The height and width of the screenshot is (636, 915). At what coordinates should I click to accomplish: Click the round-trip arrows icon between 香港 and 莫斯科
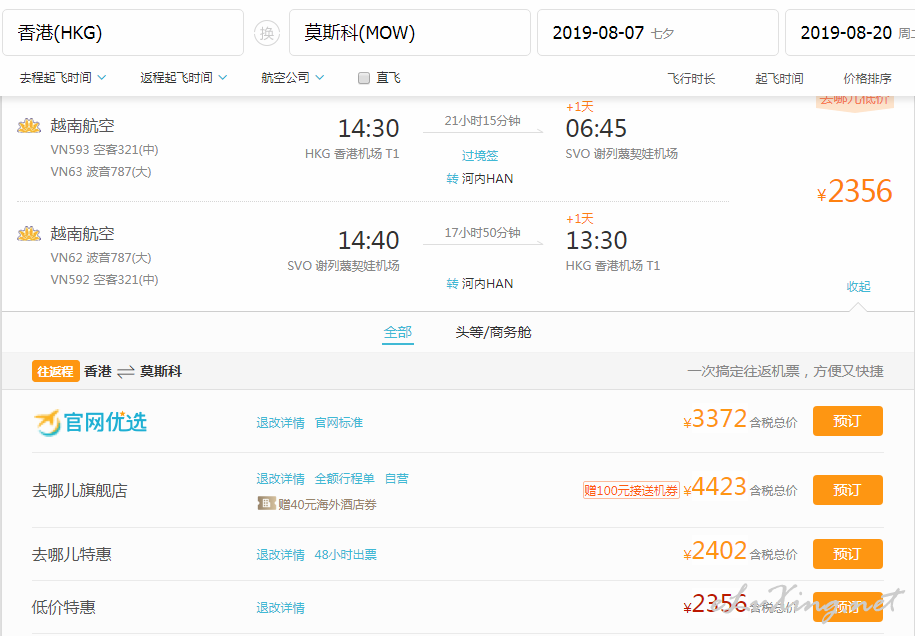(125, 372)
